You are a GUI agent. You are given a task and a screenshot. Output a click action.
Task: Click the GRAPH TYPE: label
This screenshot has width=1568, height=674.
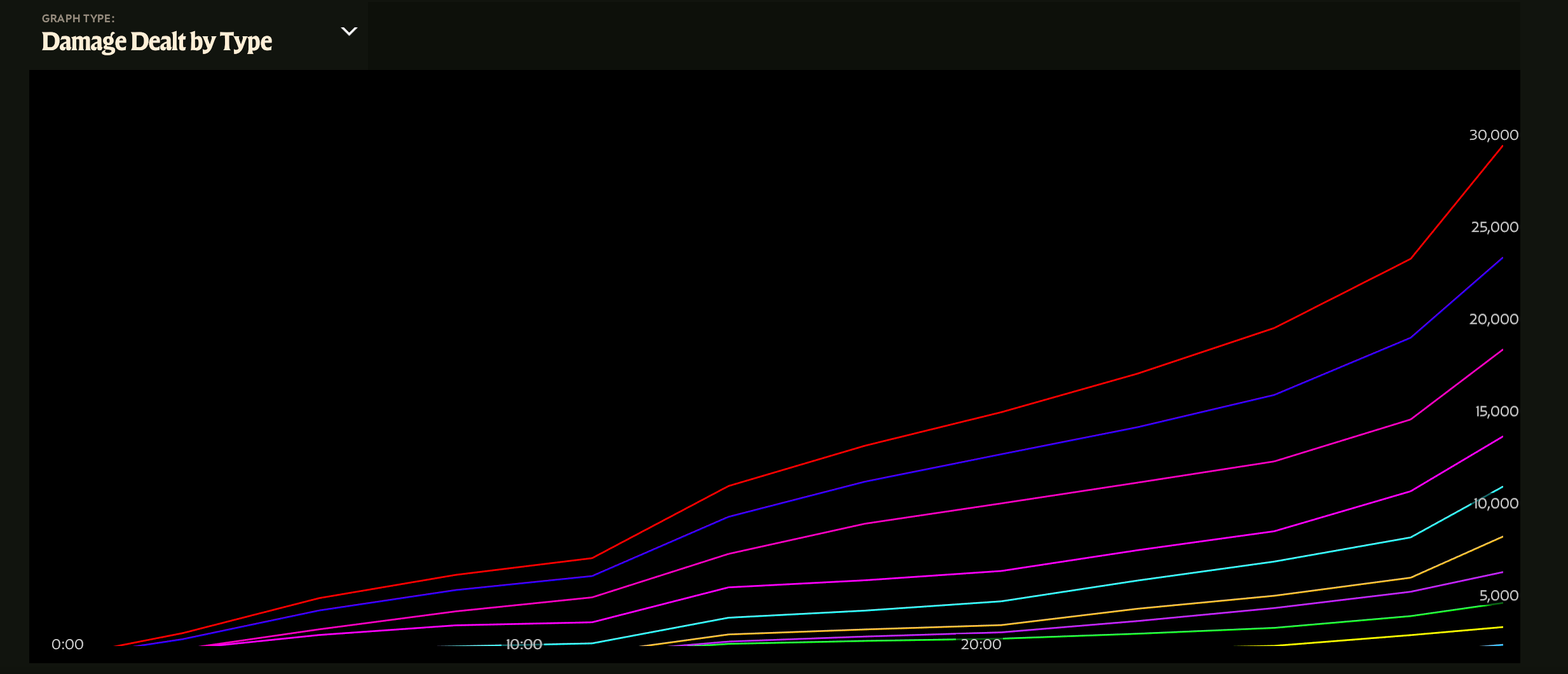[x=78, y=18]
